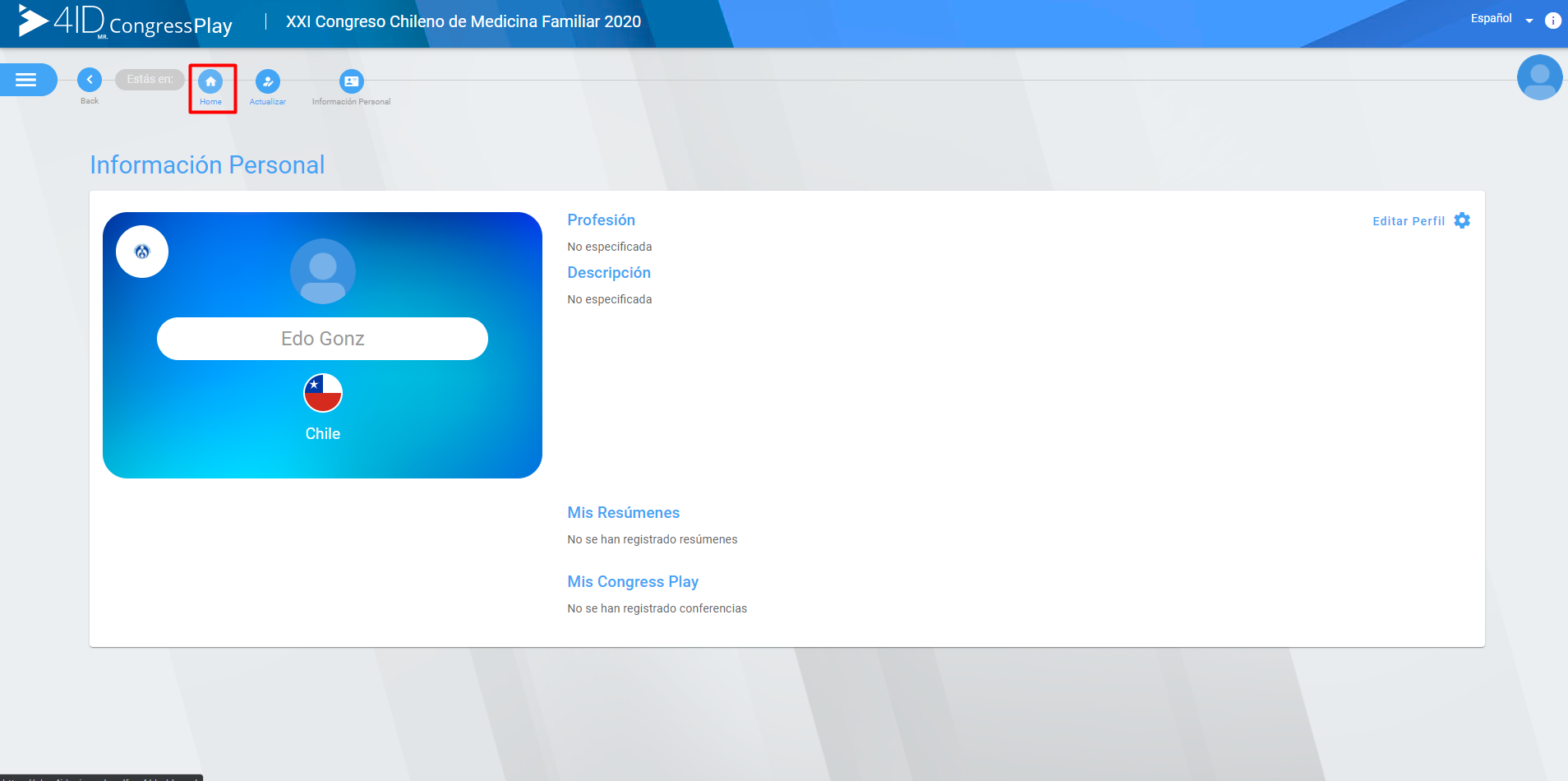Click the profile picture placeholder on the card
Screen dimensions: 1568x781
(x=323, y=271)
